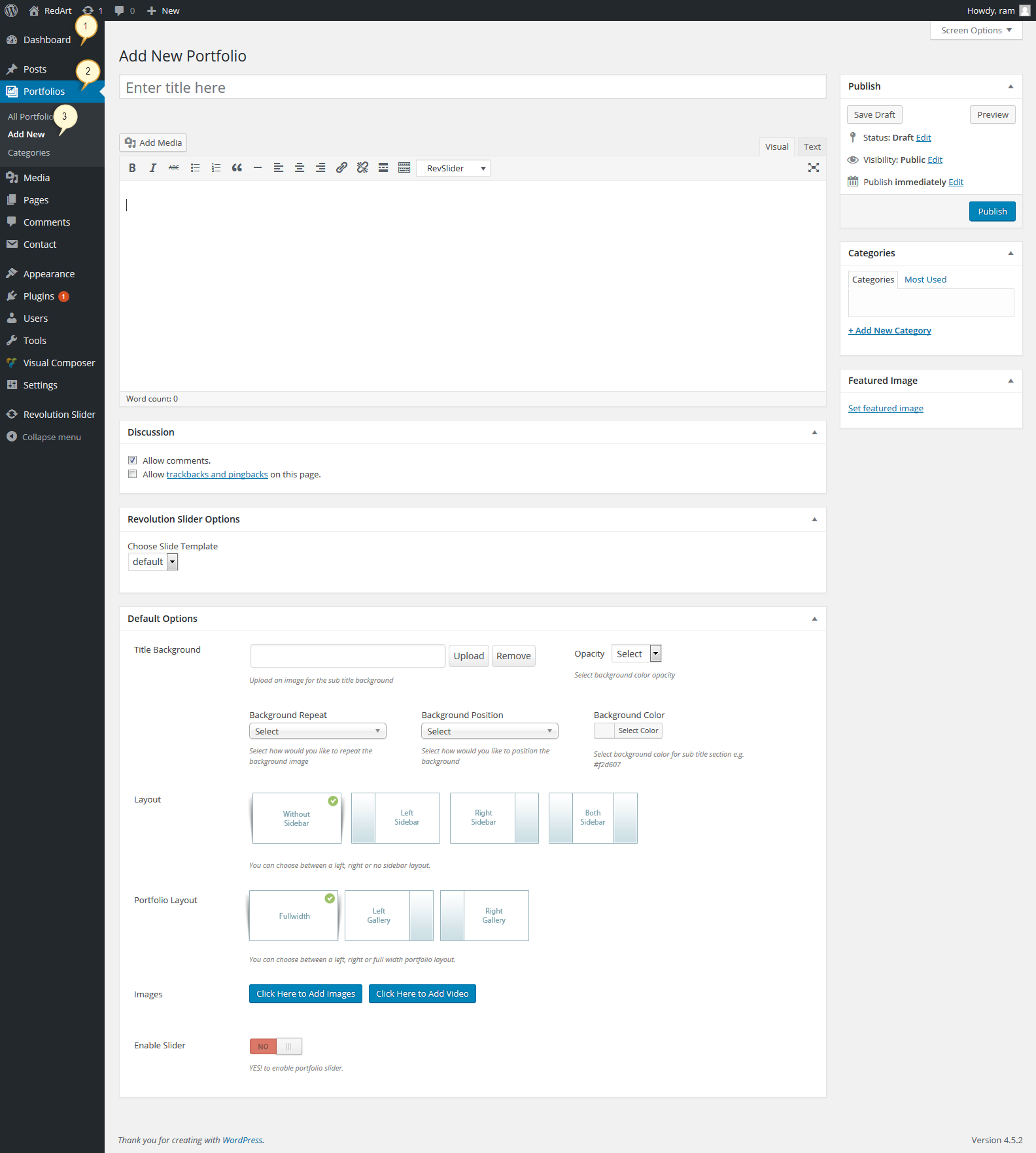Viewport: 1036px width, 1153px height.
Task: Toggle the extra toolbar row
Action: (x=404, y=168)
